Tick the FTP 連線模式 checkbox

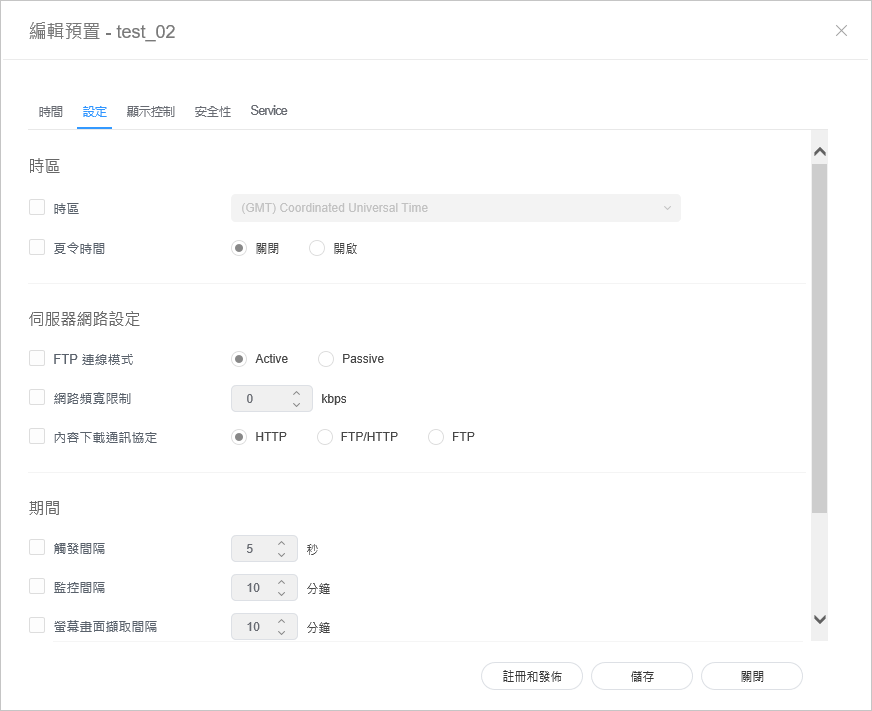point(37,358)
